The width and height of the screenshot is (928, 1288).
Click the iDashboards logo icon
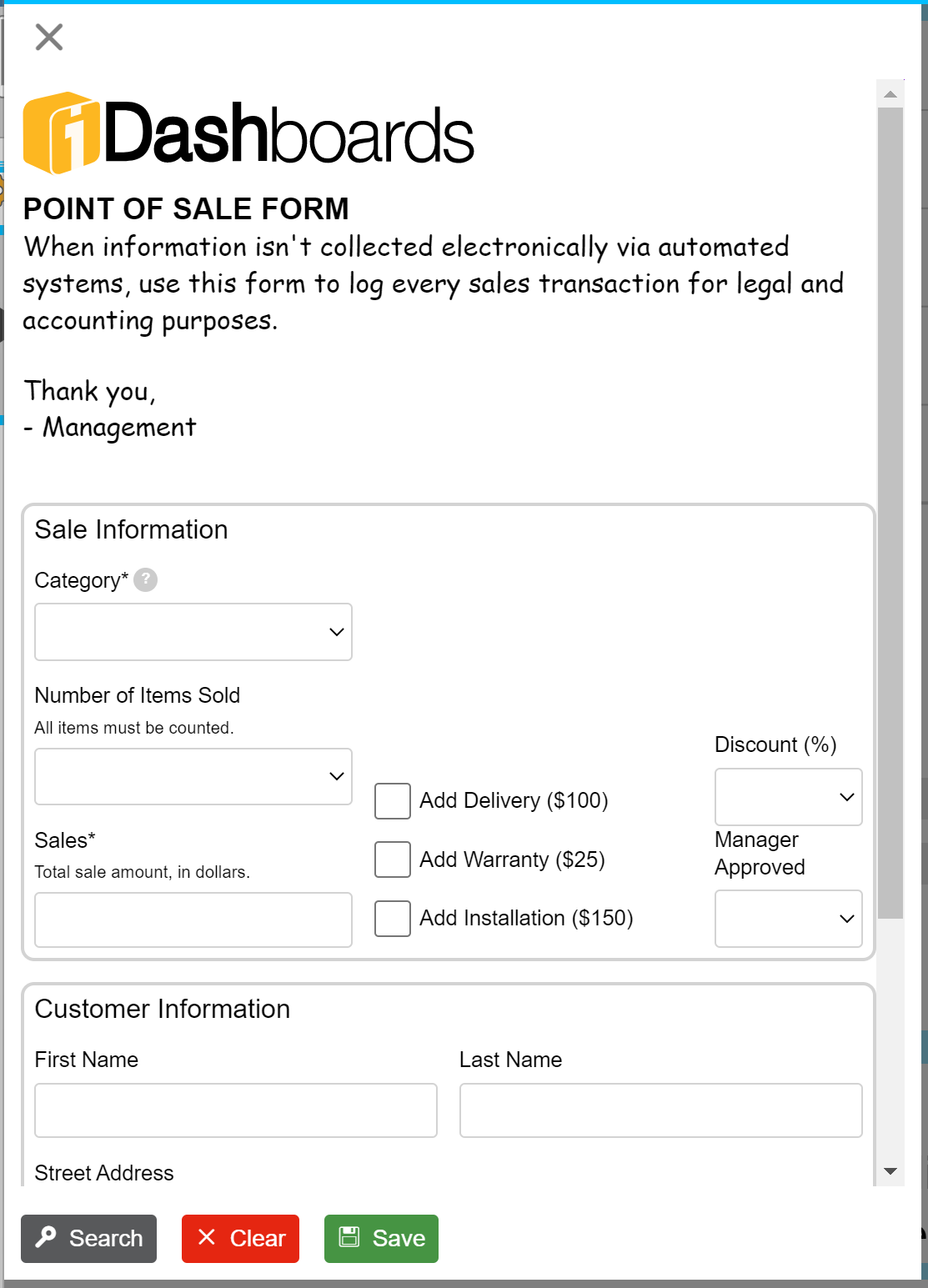pos(62,133)
